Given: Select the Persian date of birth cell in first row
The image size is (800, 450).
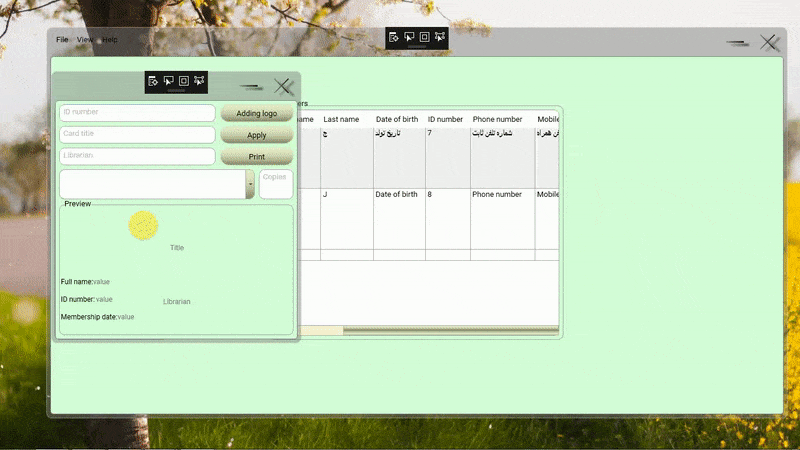Looking at the screenshot, I should 399,158.
